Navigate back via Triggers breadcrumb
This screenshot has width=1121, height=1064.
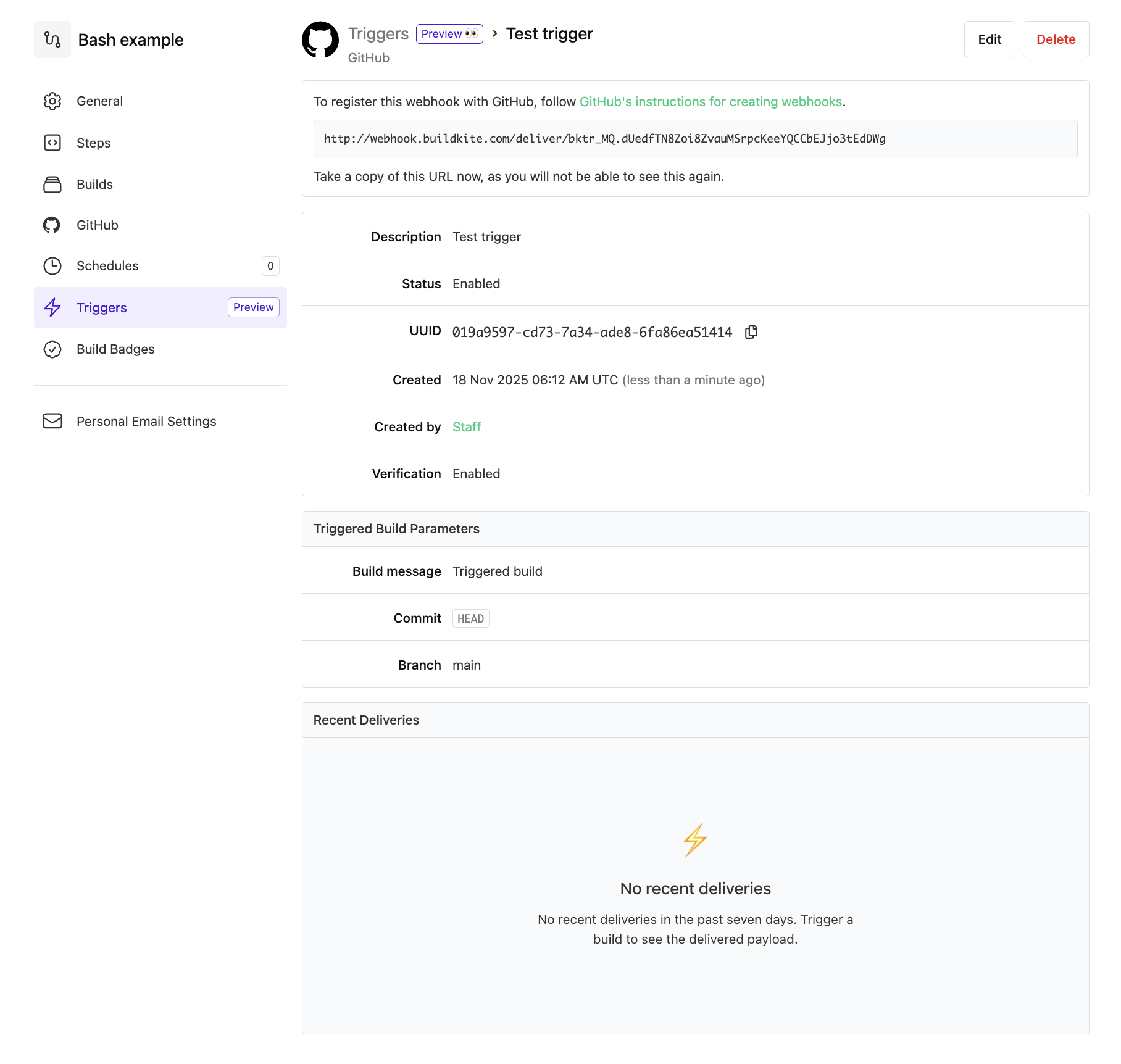click(378, 34)
